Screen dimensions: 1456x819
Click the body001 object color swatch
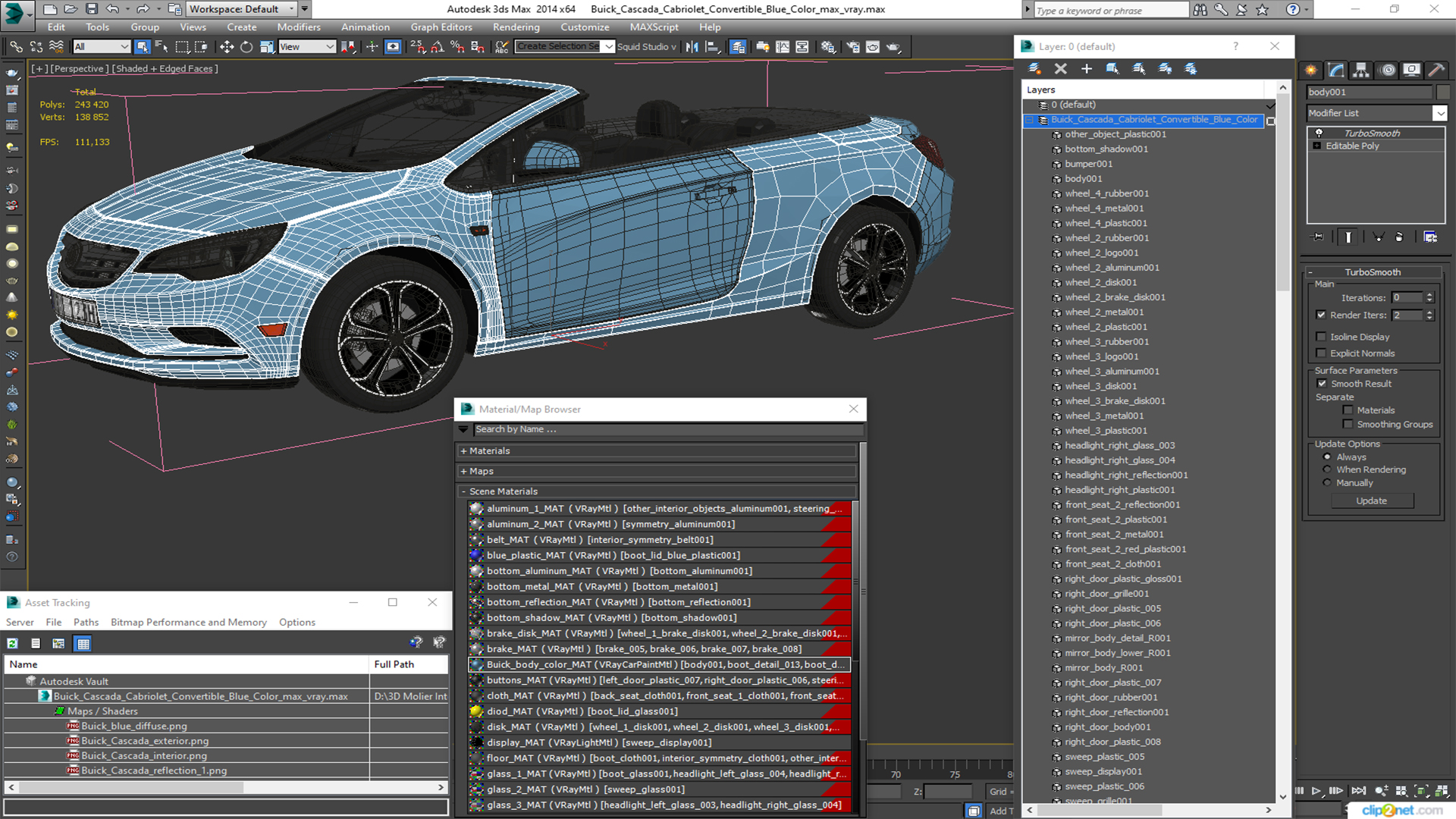tap(1442, 93)
